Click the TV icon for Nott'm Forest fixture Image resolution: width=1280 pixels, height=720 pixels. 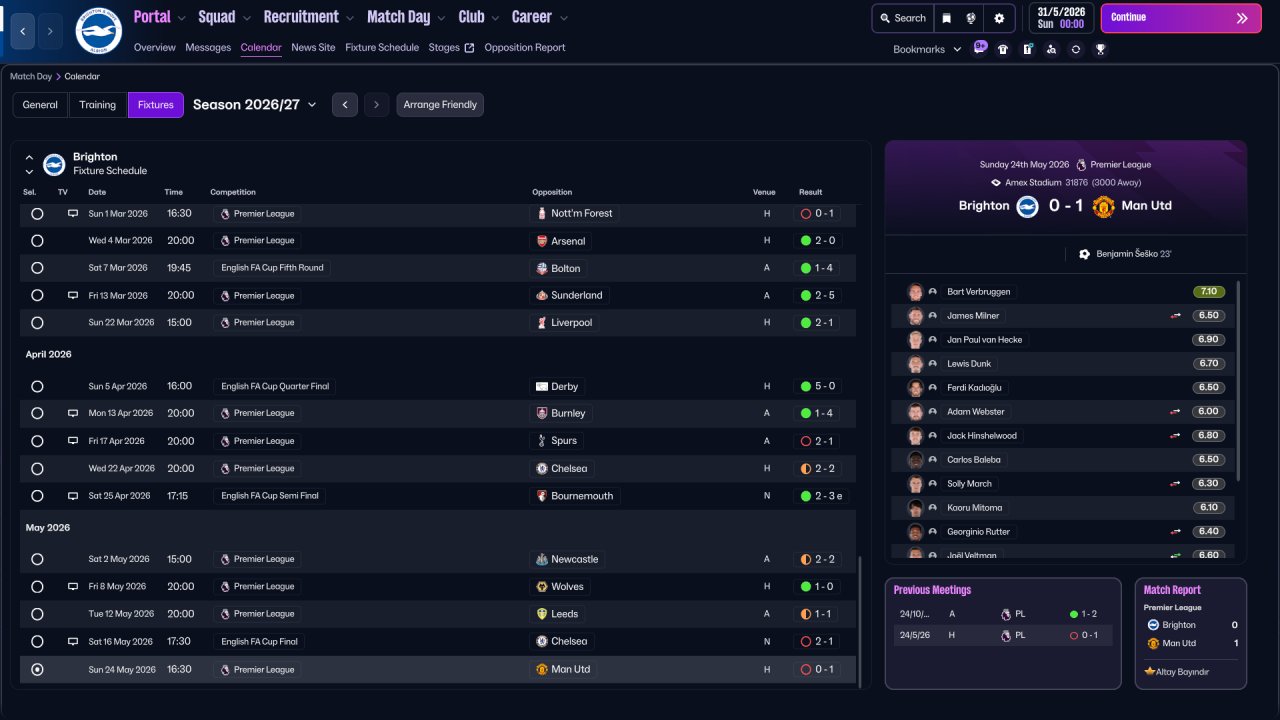(x=73, y=213)
